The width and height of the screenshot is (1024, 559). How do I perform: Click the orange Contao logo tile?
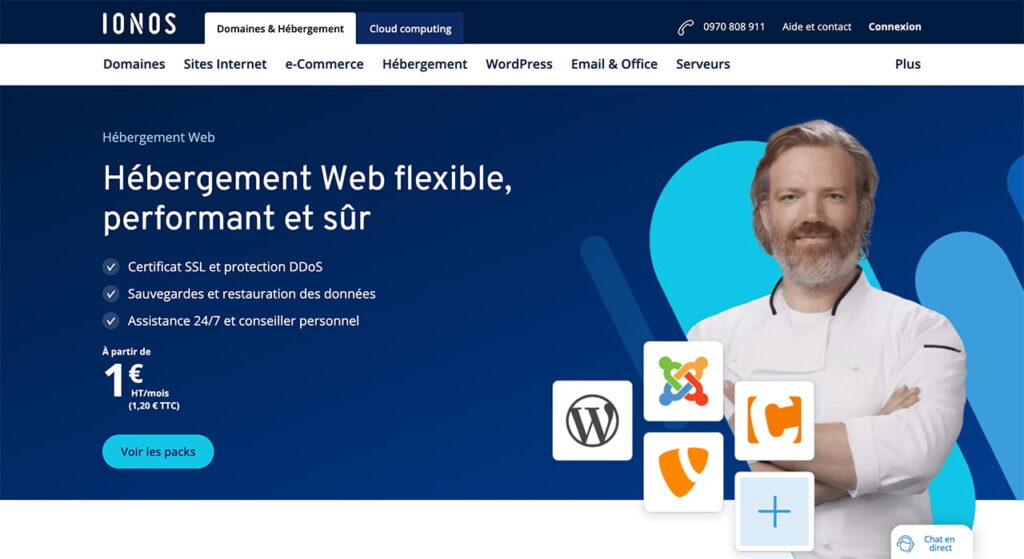pos(775,421)
